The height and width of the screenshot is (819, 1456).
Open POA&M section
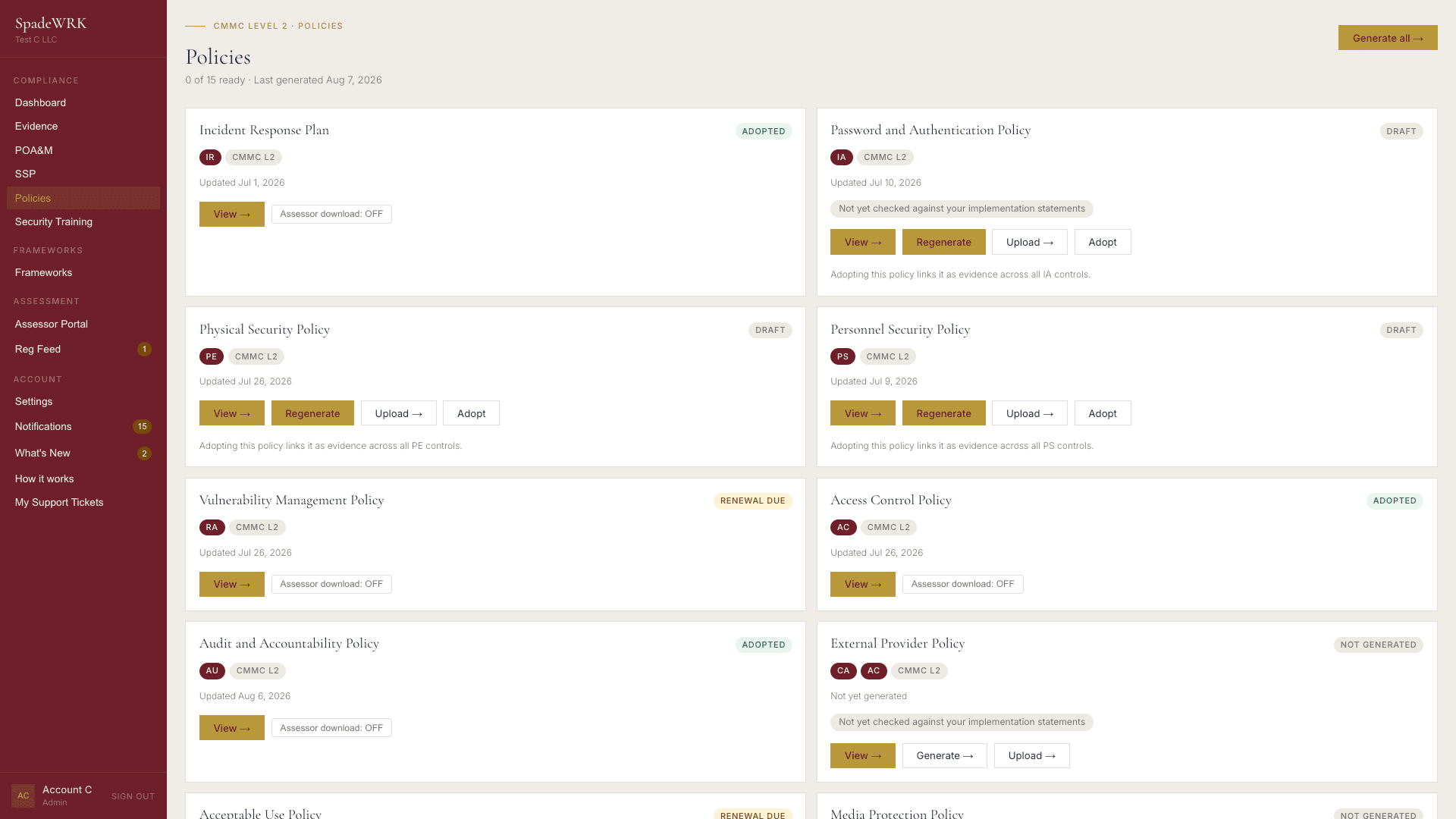83,150
